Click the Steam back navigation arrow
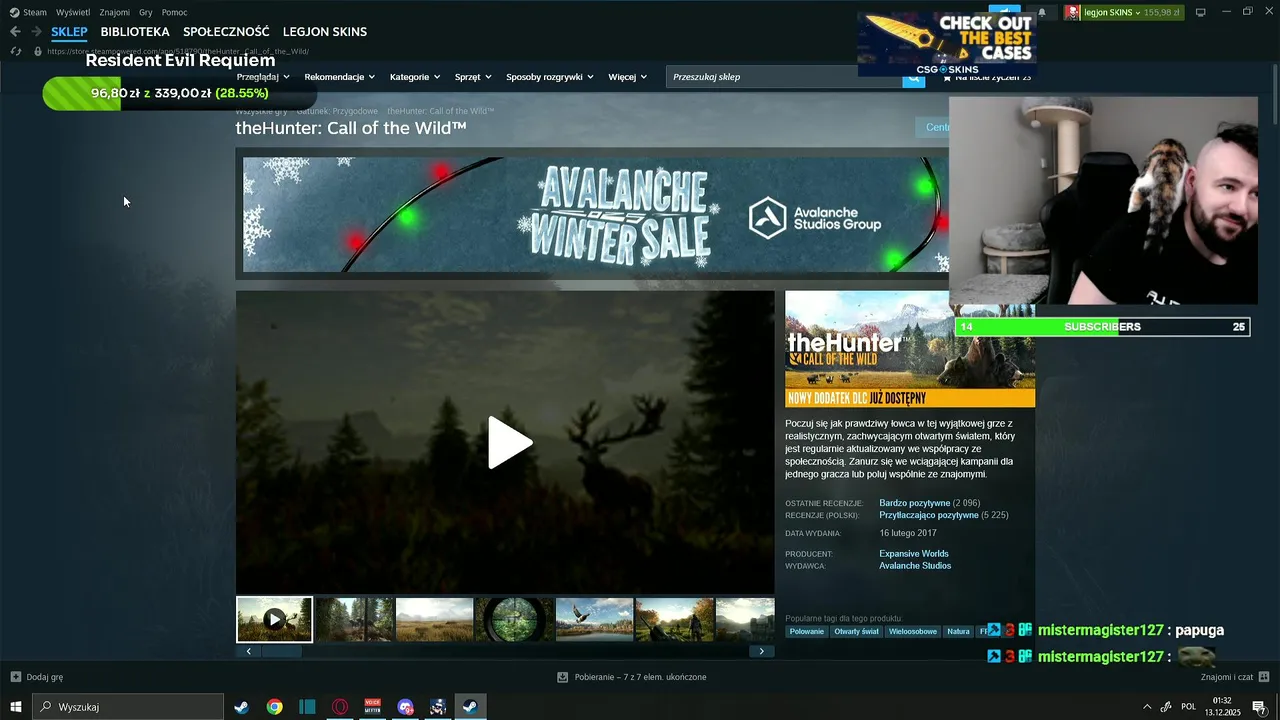Image resolution: width=1280 pixels, height=720 pixels. [15, 32]
